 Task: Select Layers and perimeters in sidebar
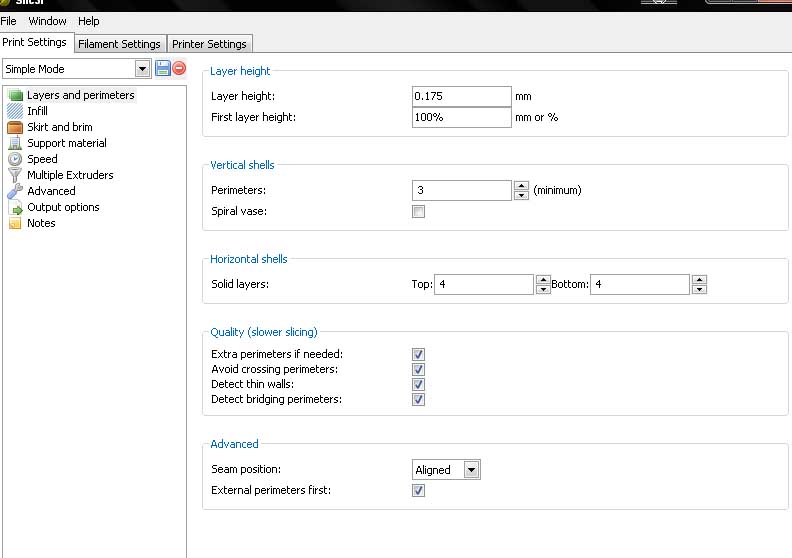pyautogui.click(x=81, y=95)
